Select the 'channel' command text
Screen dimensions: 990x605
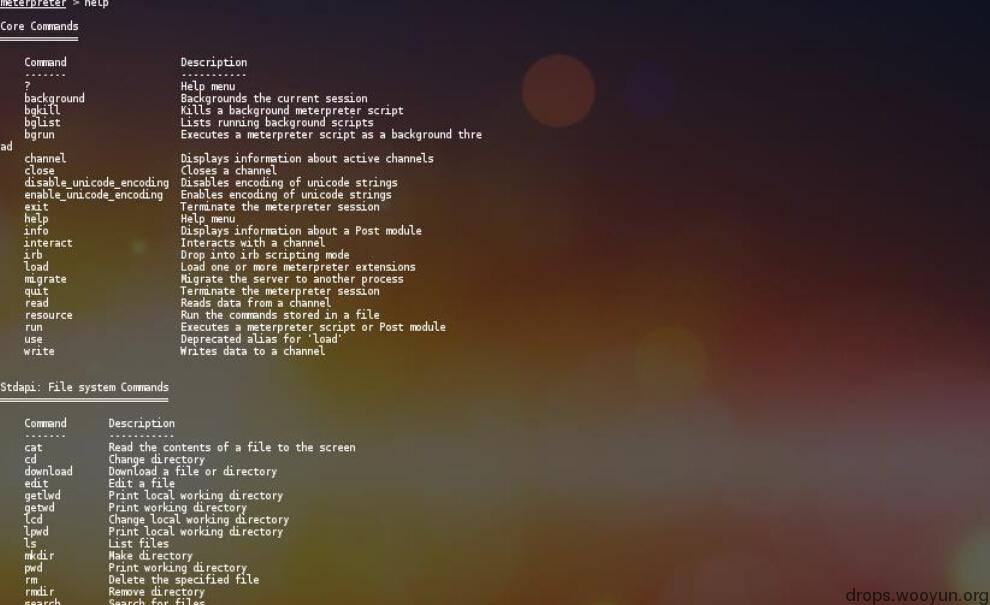[x=45, y=159]
